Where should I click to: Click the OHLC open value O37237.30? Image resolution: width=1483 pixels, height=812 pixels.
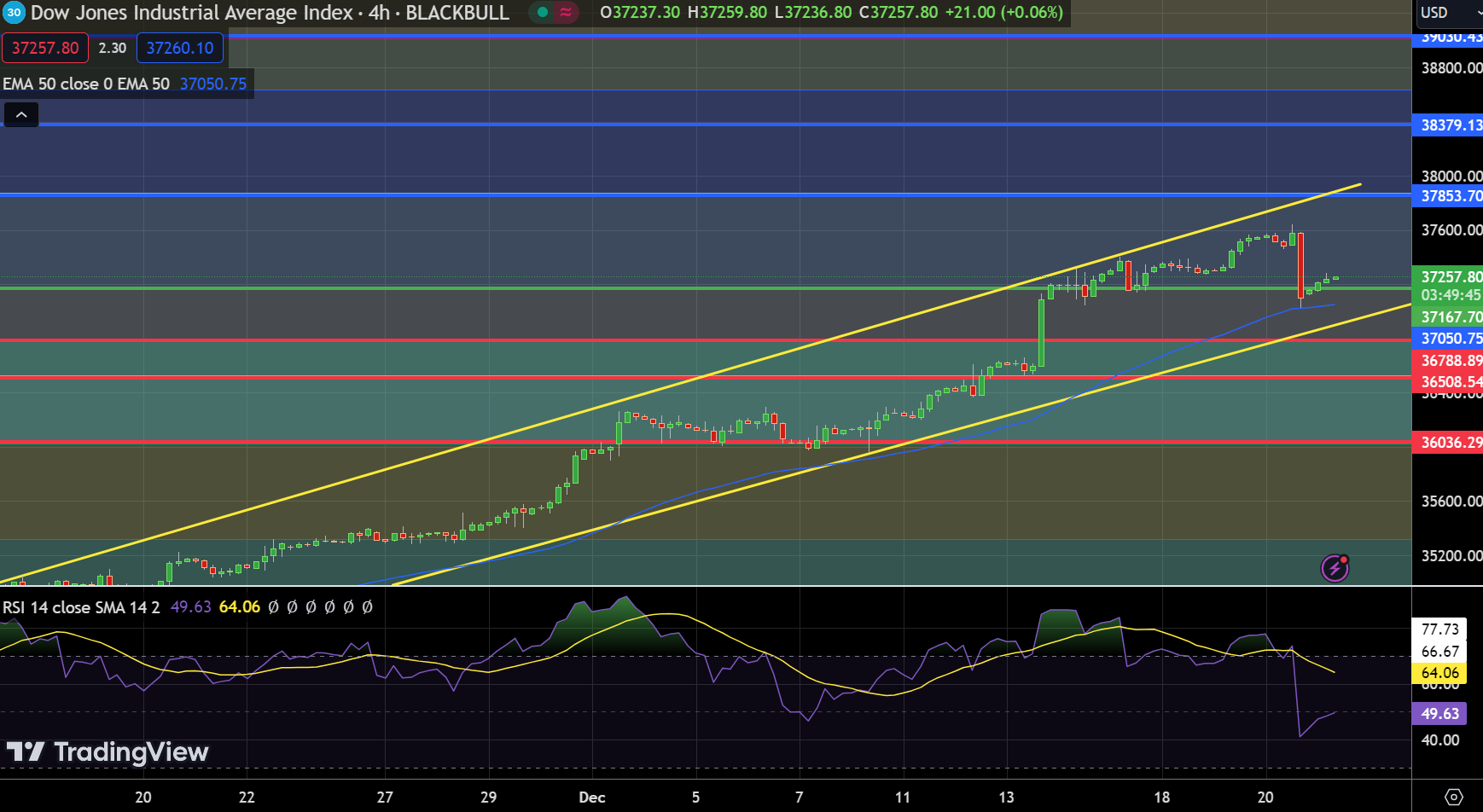pos(640,13)
